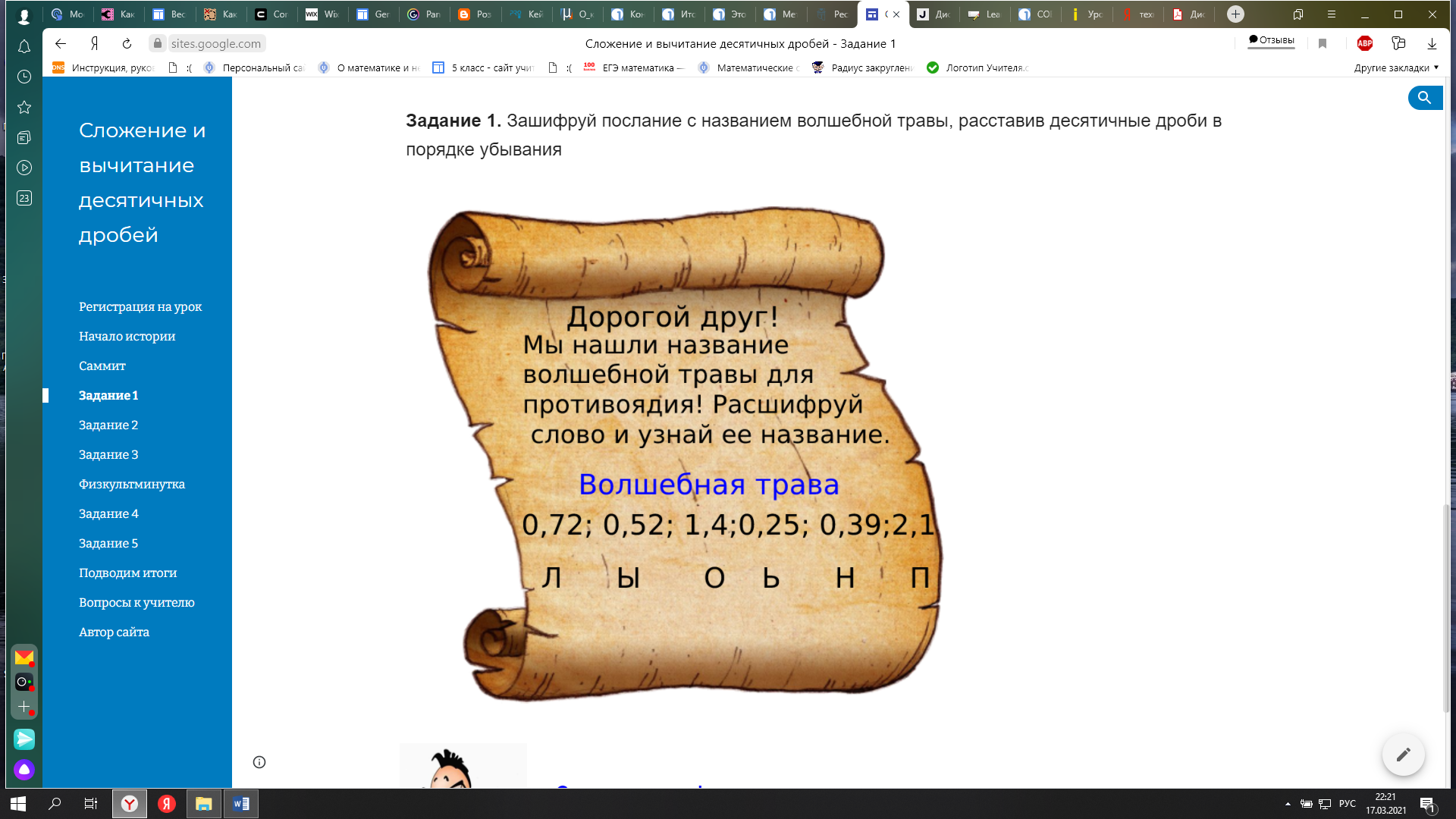Click Вопросы к учителю link
1456x819 pixels.
(x=136, y=602)
